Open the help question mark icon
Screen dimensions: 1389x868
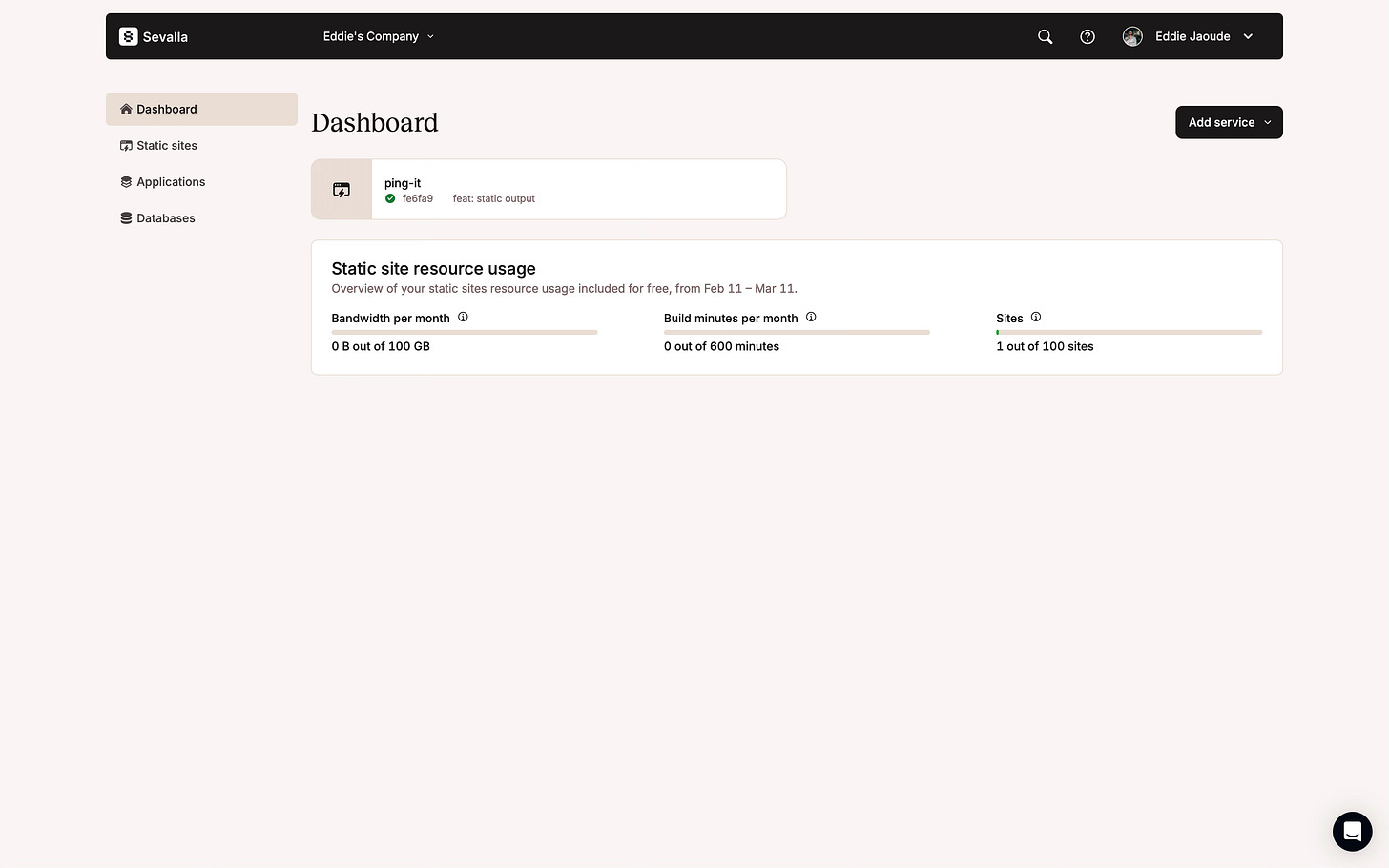pyautogui.click(x=1088, y=36)
